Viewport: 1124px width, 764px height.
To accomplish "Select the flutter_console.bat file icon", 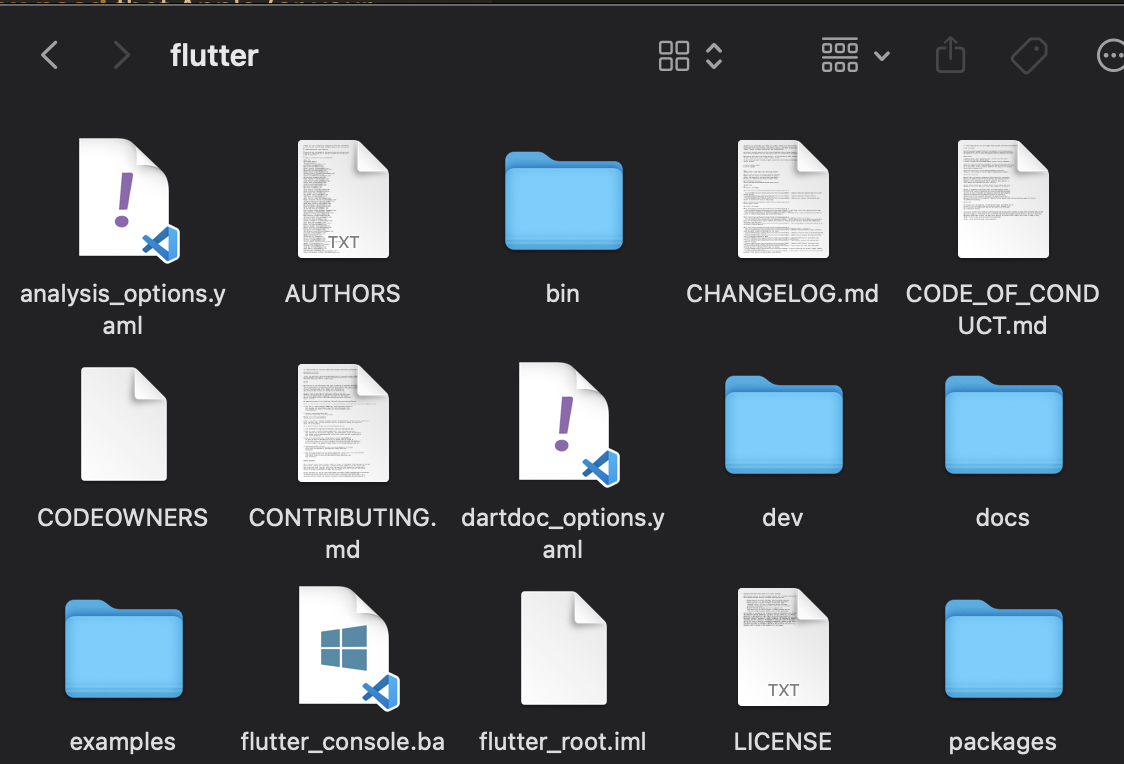I will [349, 649].
